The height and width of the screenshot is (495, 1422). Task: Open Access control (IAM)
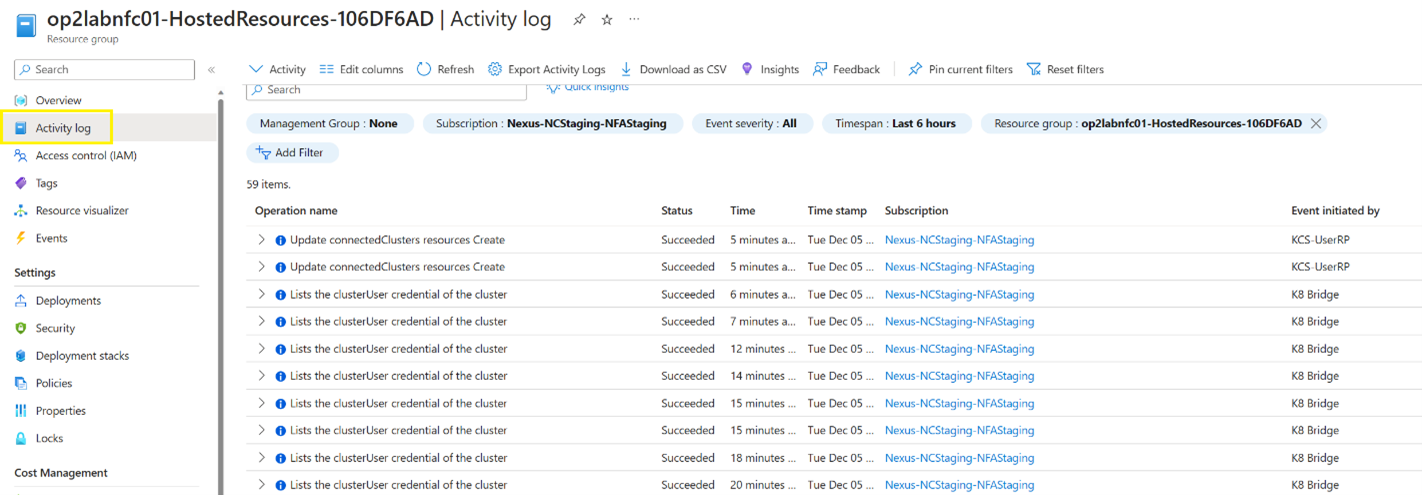tap(85, 155)
